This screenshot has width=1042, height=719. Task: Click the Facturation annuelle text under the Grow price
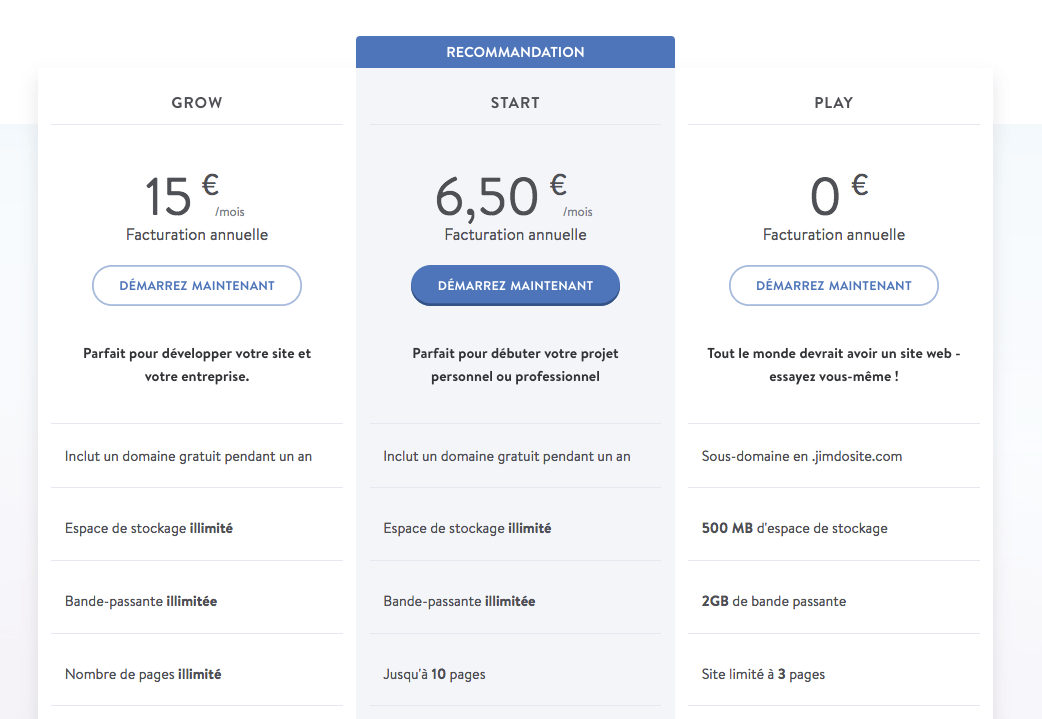click(197, 235)
